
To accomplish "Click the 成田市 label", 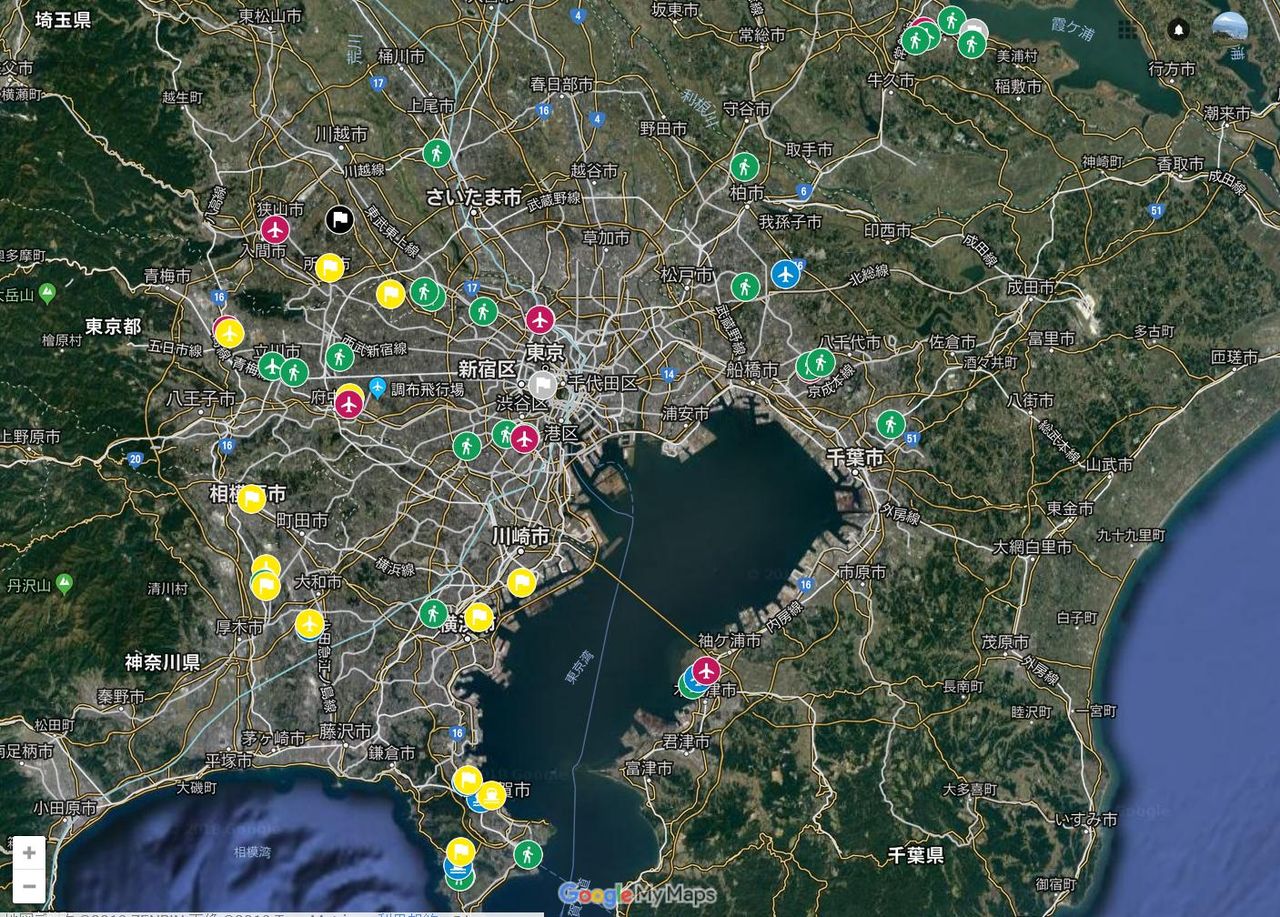I will (x=1030, y=287).
